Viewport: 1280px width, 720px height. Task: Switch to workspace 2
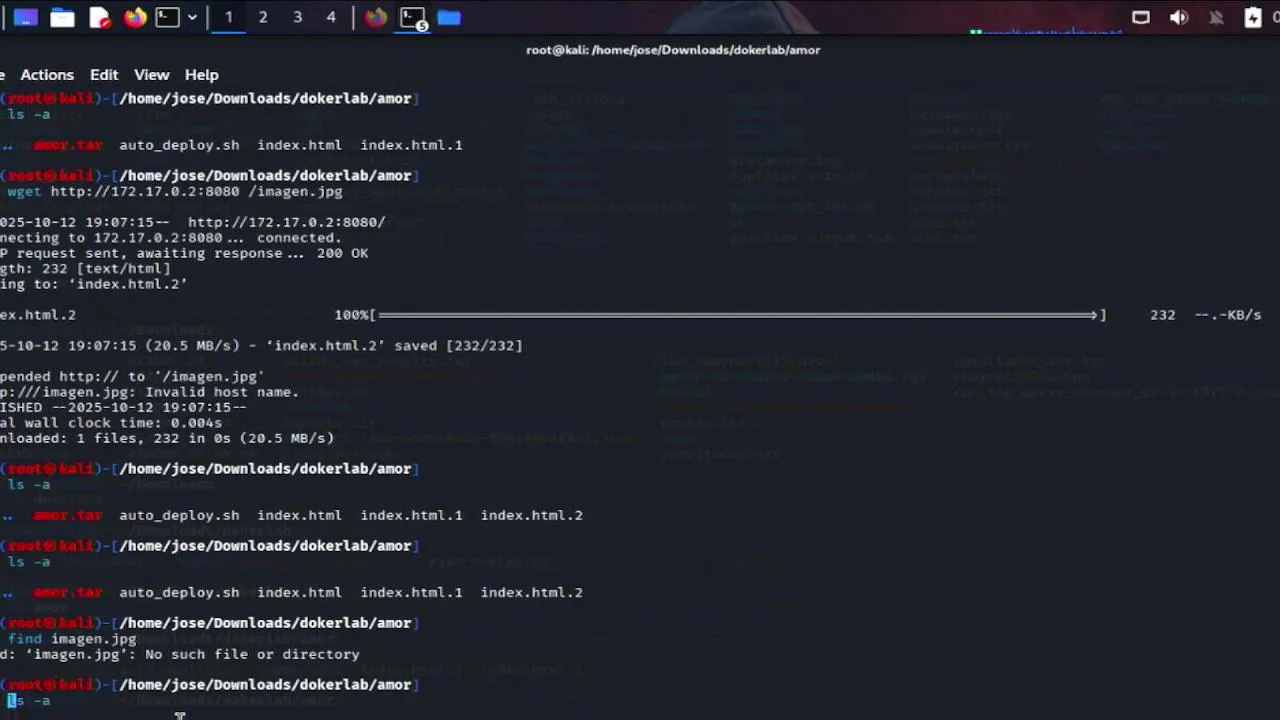(263, 17)
